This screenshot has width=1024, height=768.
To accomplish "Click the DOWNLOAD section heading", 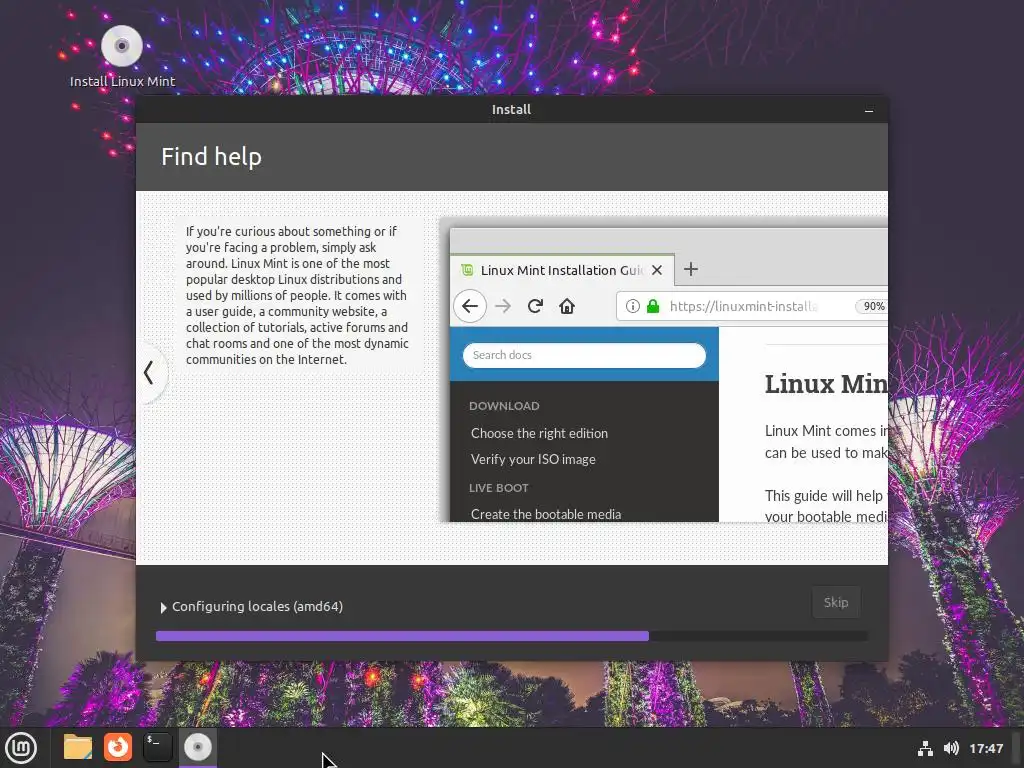I will pyautogui.click(x=504, y=406).
